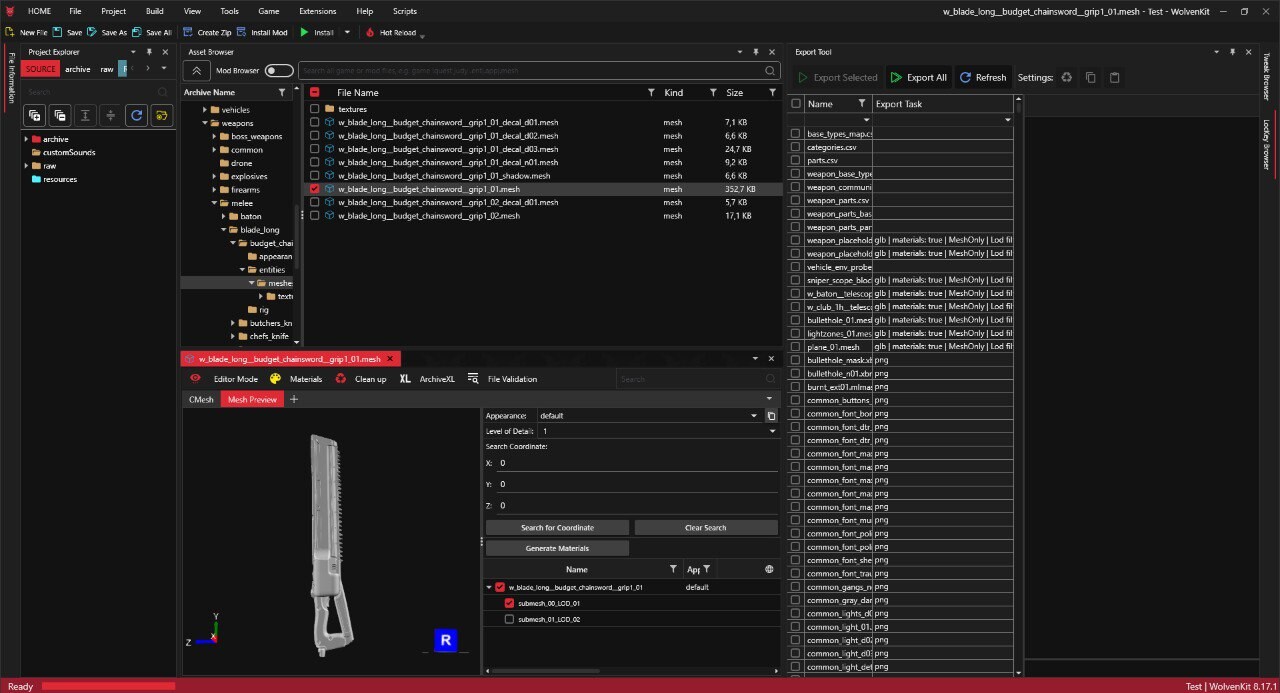Switch to the CMesh tab
1280x693 pixels.
[201, 399]
